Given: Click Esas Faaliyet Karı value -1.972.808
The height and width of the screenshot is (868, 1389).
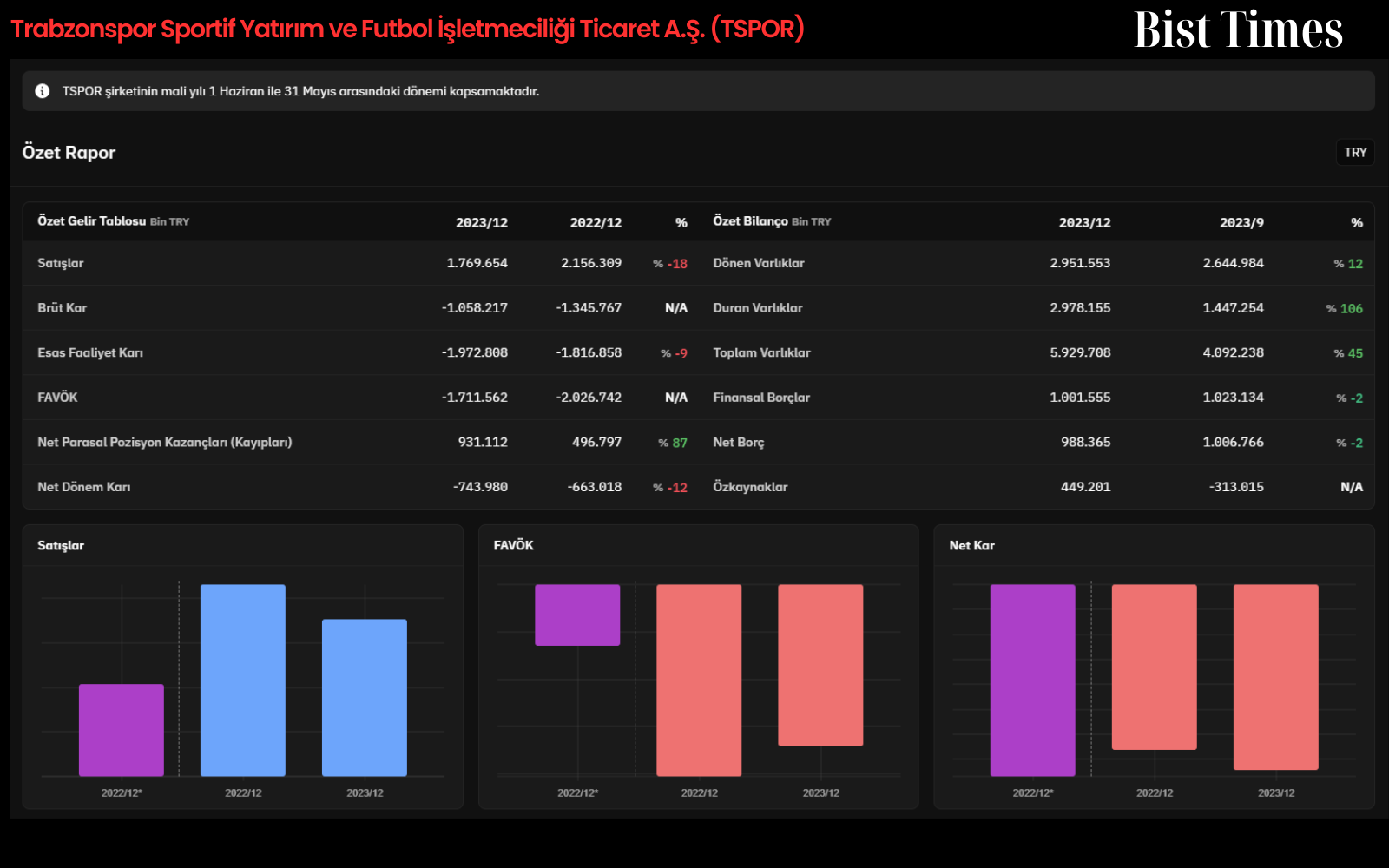Looking at the screenshot, I should [474, 352].
